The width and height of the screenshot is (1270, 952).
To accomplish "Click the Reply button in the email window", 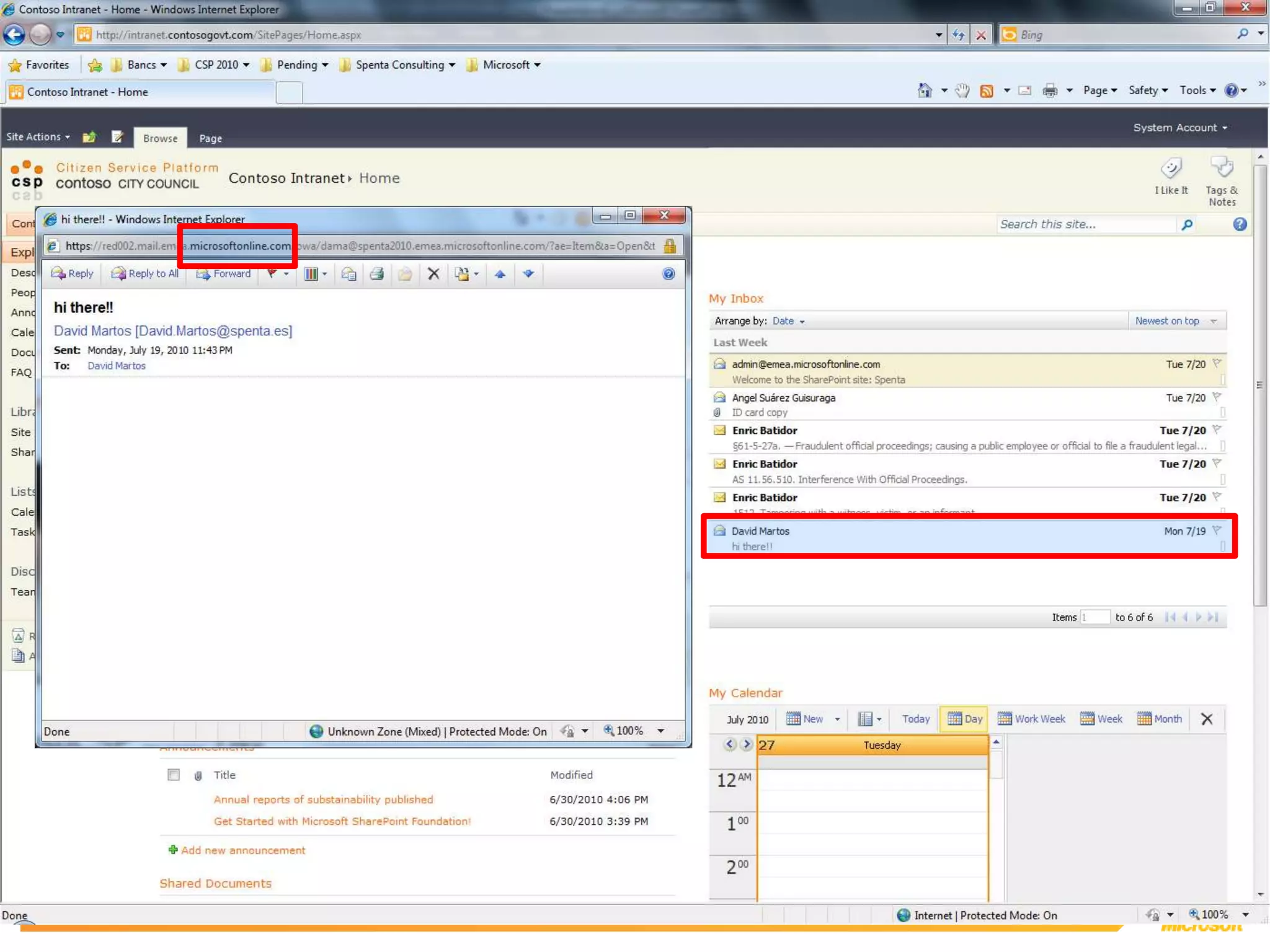I will pos(73,273).
